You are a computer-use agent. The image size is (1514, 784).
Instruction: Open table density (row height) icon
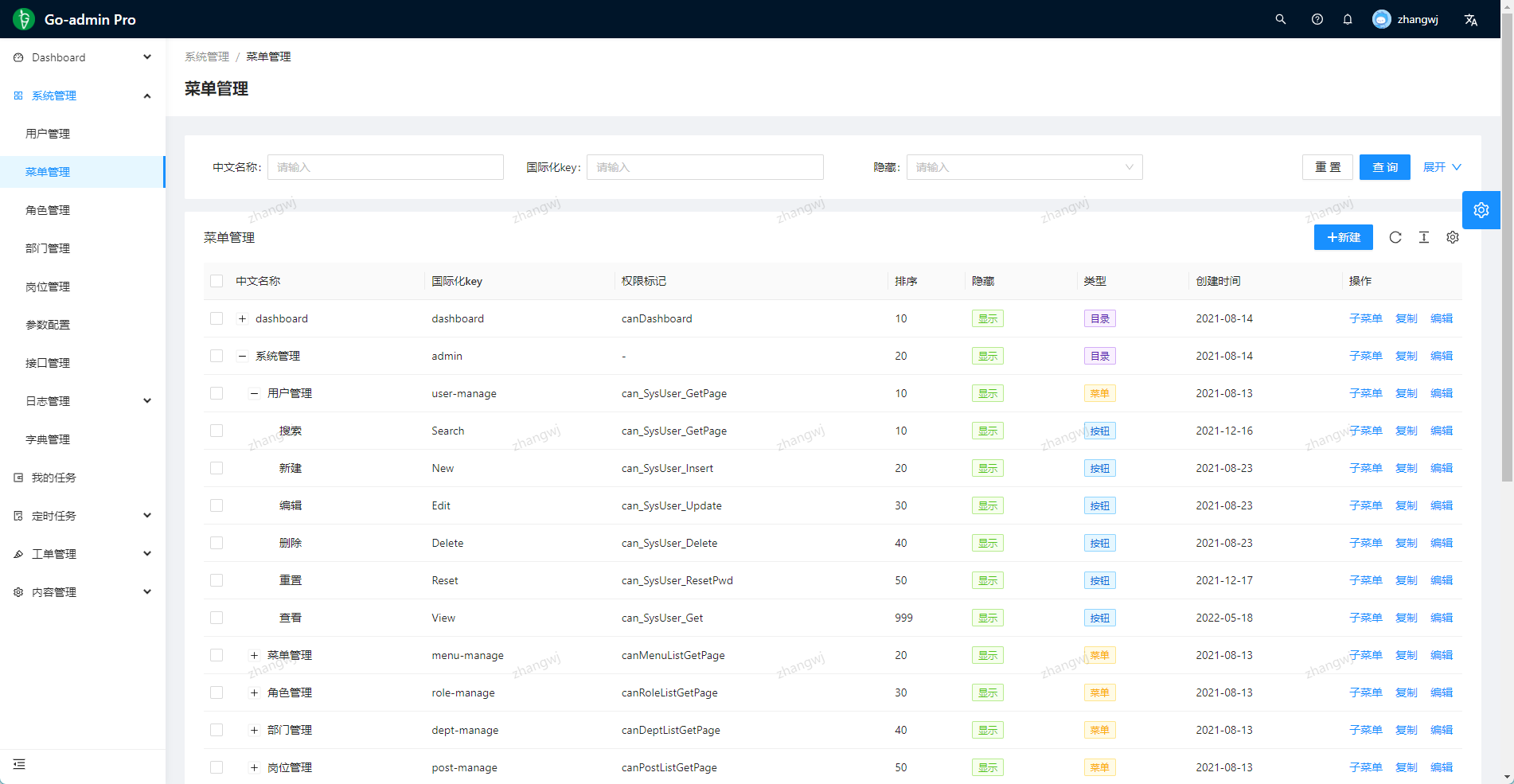(x=1424, y=237)
